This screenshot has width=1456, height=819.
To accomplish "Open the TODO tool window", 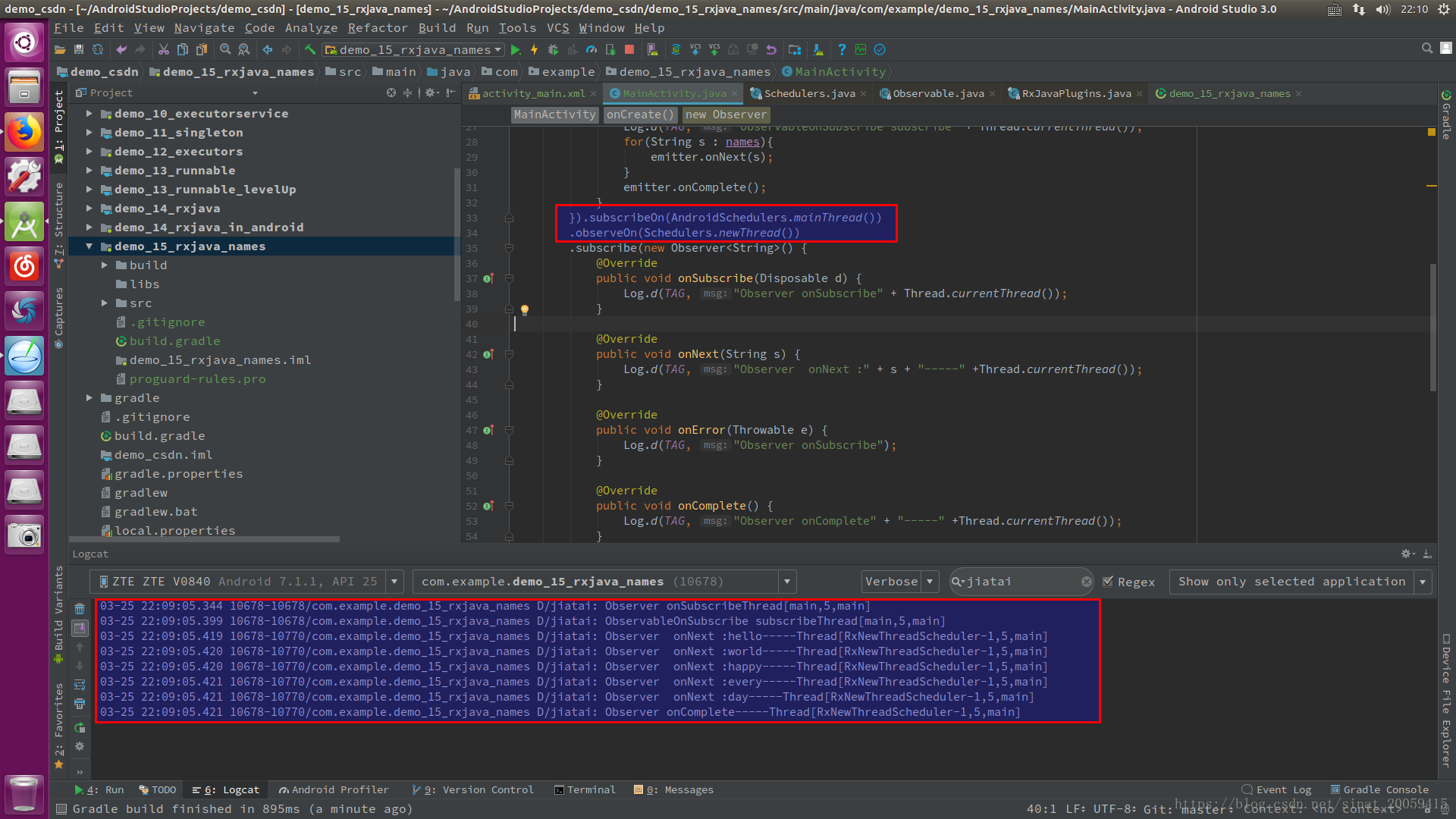I will 158,790.
